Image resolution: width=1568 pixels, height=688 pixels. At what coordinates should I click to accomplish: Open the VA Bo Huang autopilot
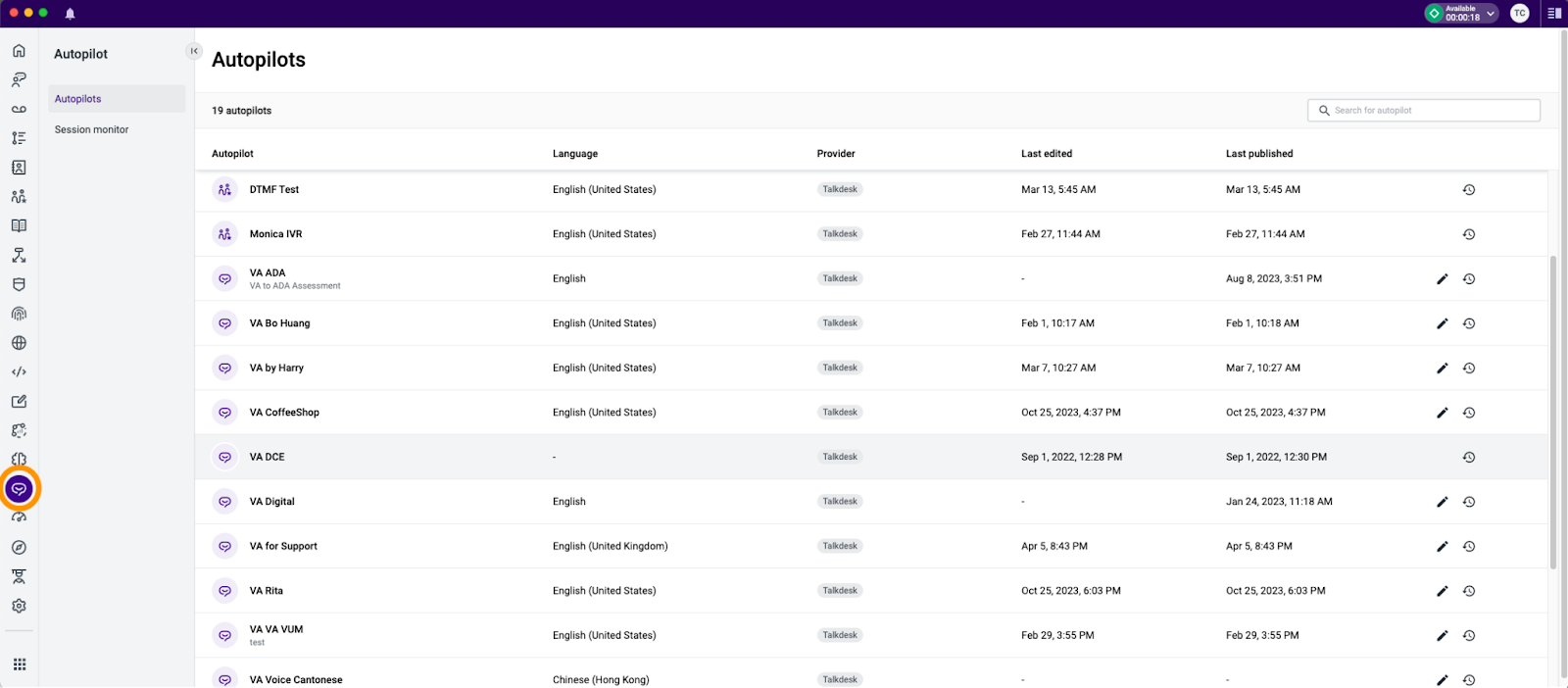(x=279, y=323)
